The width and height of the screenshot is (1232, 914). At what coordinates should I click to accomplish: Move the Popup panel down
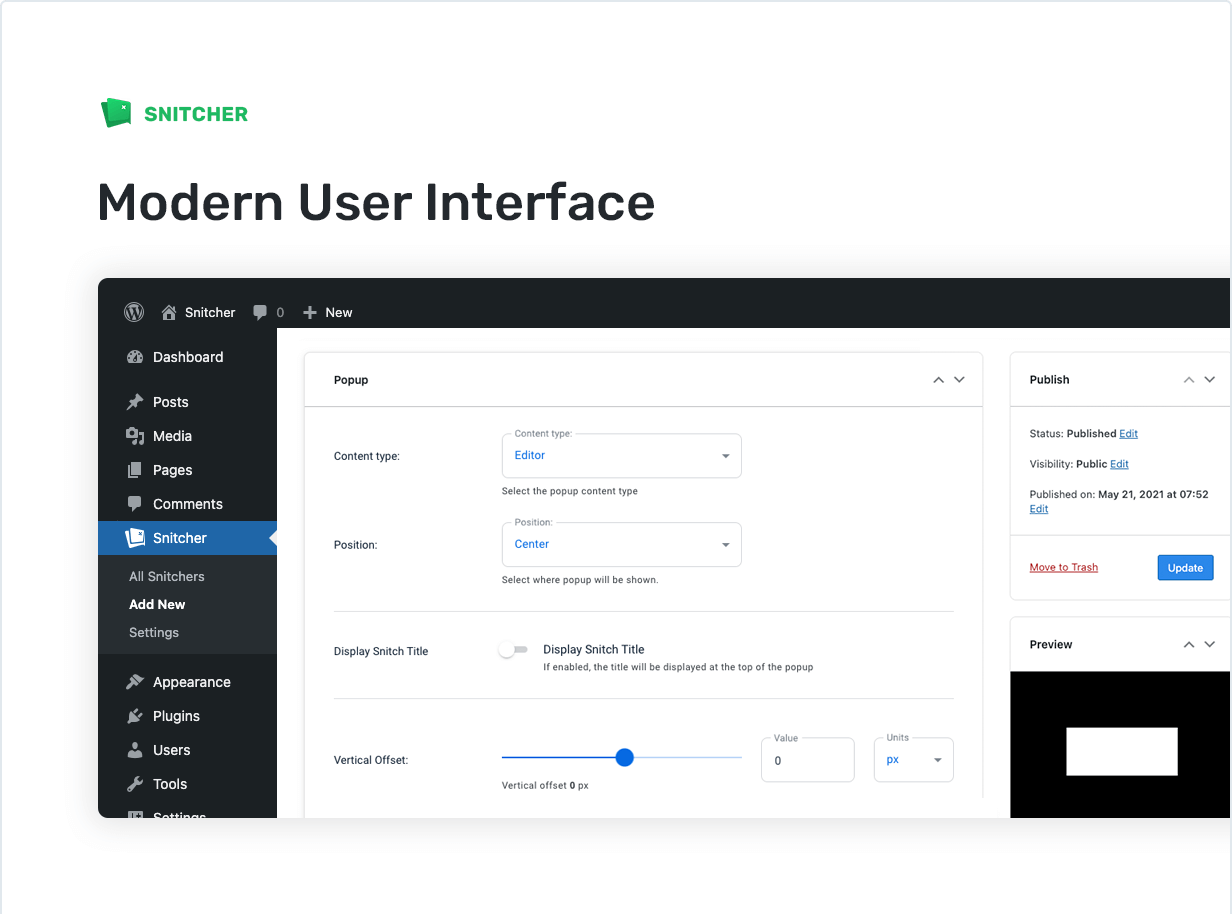[959, 380]
